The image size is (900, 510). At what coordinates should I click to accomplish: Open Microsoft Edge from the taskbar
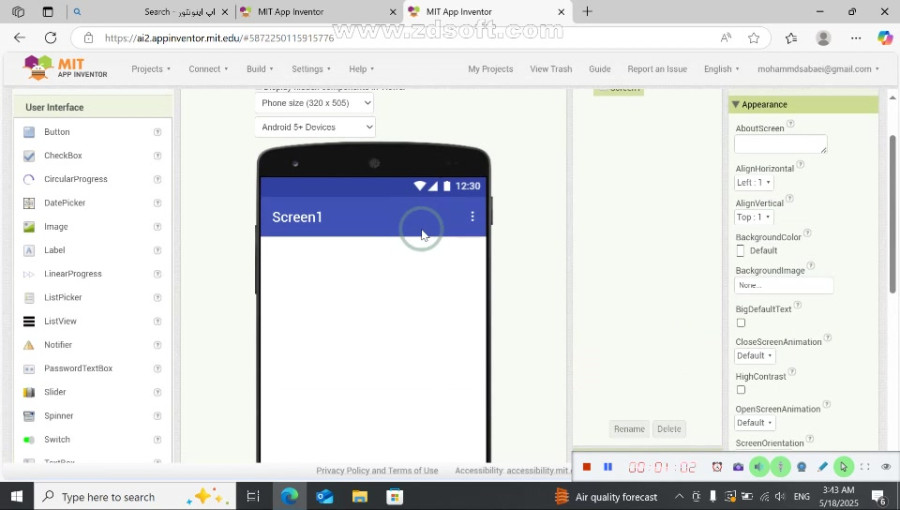click(x=289, y=496)
